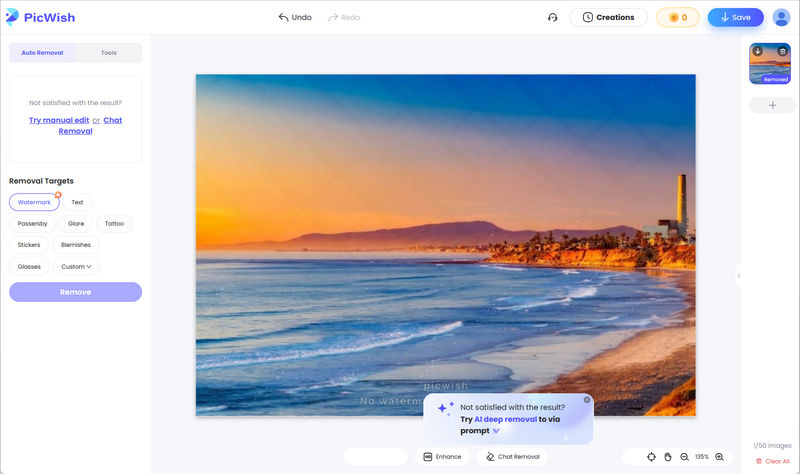Zoom out with the minus magnifier
Screen dimensions: 800x474
tap(684, 456)
